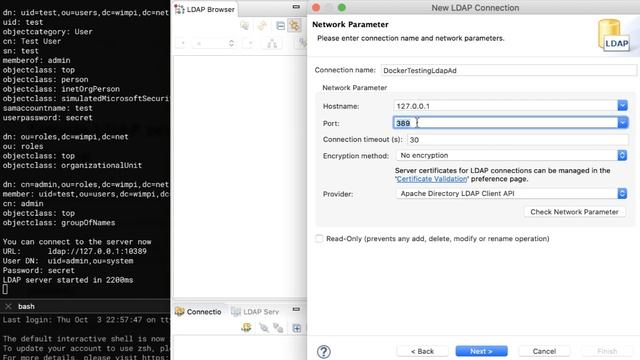Viewport: 640px width, 360px height.
Task: Click 'objectclass: groupOfNames' terminal line
Action: click(59, 223)
